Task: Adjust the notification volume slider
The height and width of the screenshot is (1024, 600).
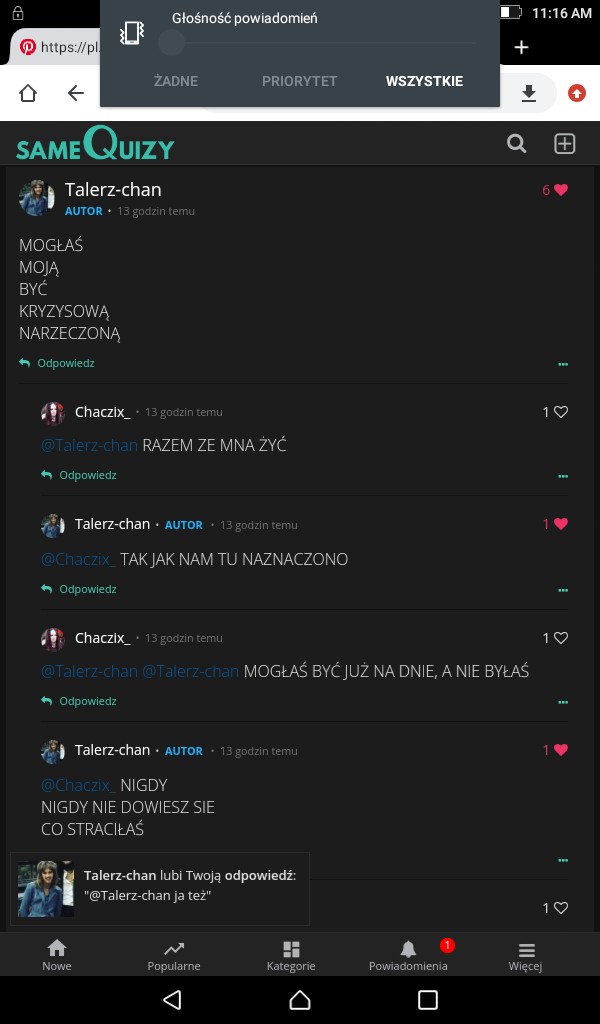Action: [172, 42]
